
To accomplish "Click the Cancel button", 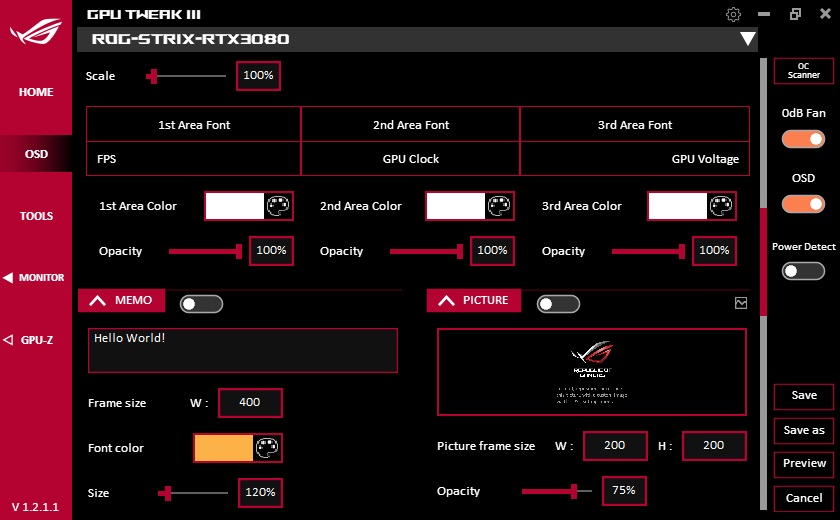I will coord(804,498).
